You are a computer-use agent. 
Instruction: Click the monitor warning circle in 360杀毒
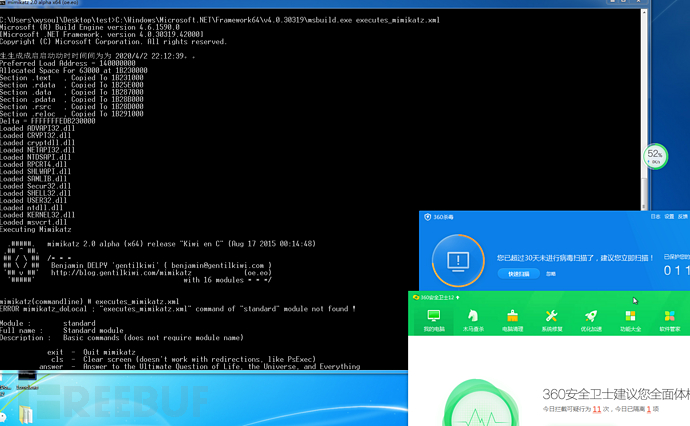click(x=458, y=261)
